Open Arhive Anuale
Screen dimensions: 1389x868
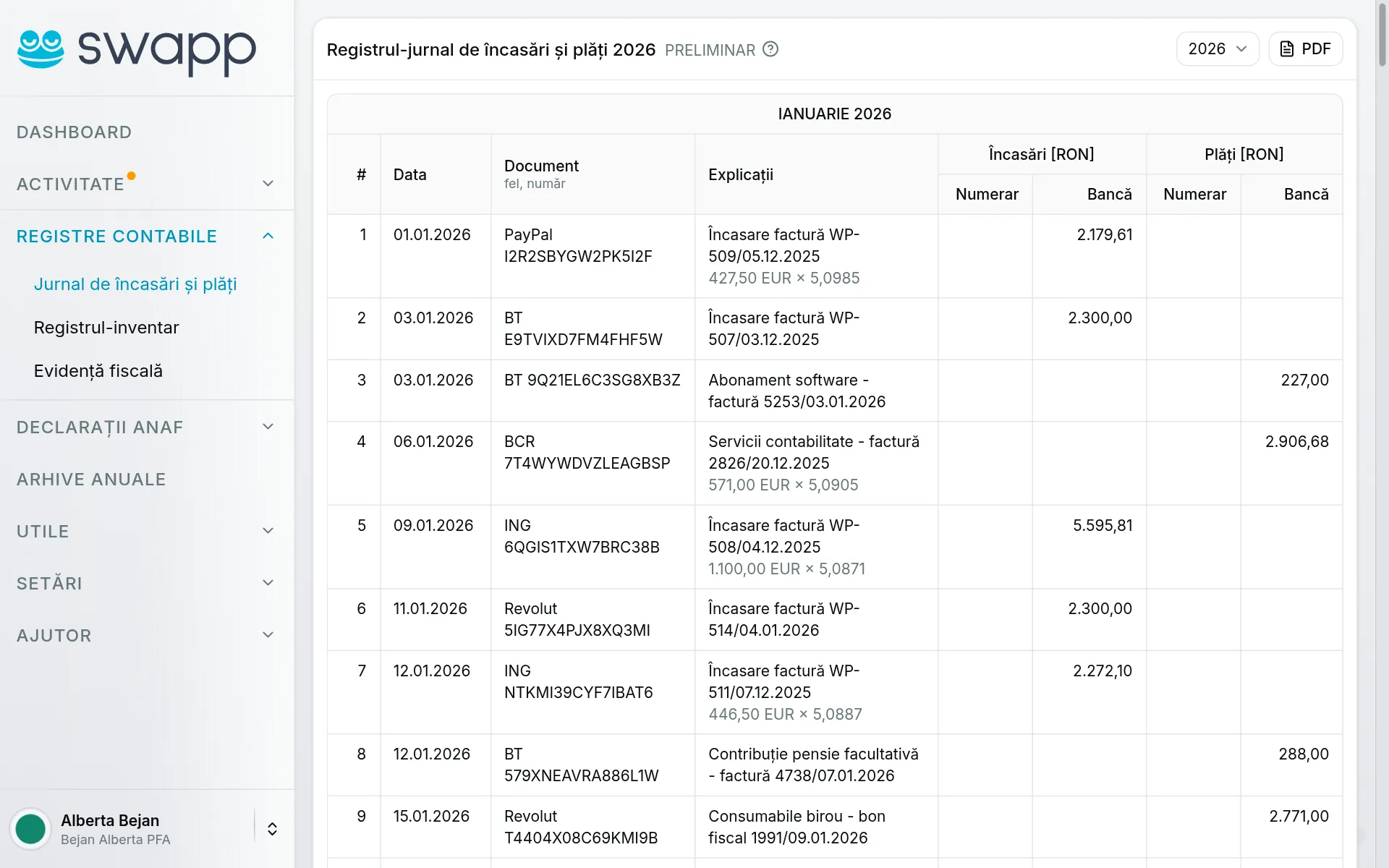click(91, 480)
